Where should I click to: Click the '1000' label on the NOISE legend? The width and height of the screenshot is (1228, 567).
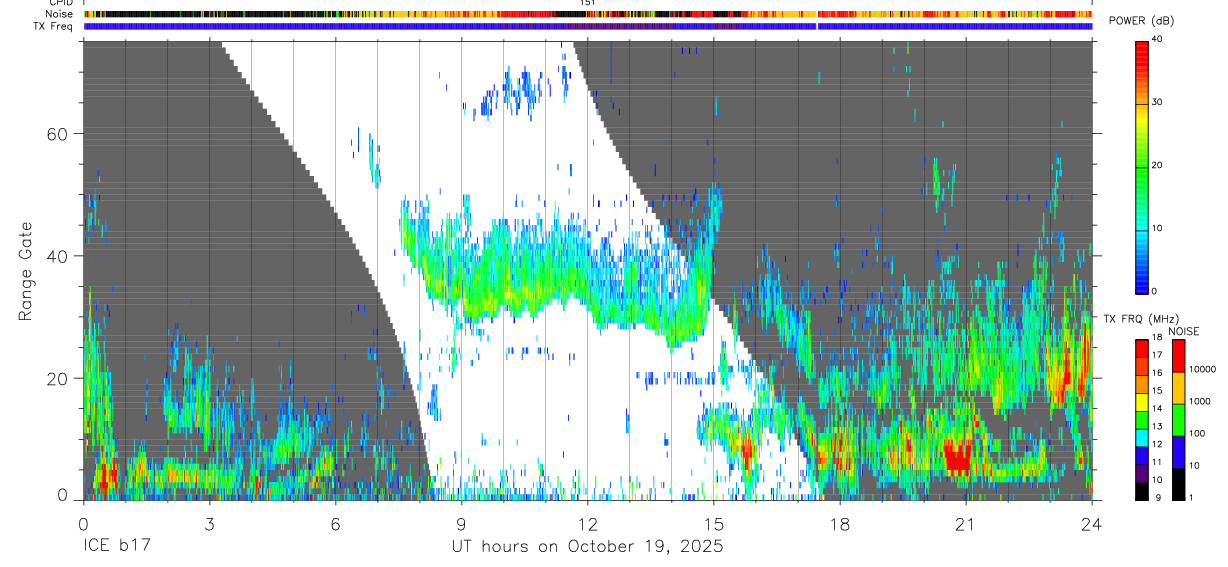pos(1199,401)
